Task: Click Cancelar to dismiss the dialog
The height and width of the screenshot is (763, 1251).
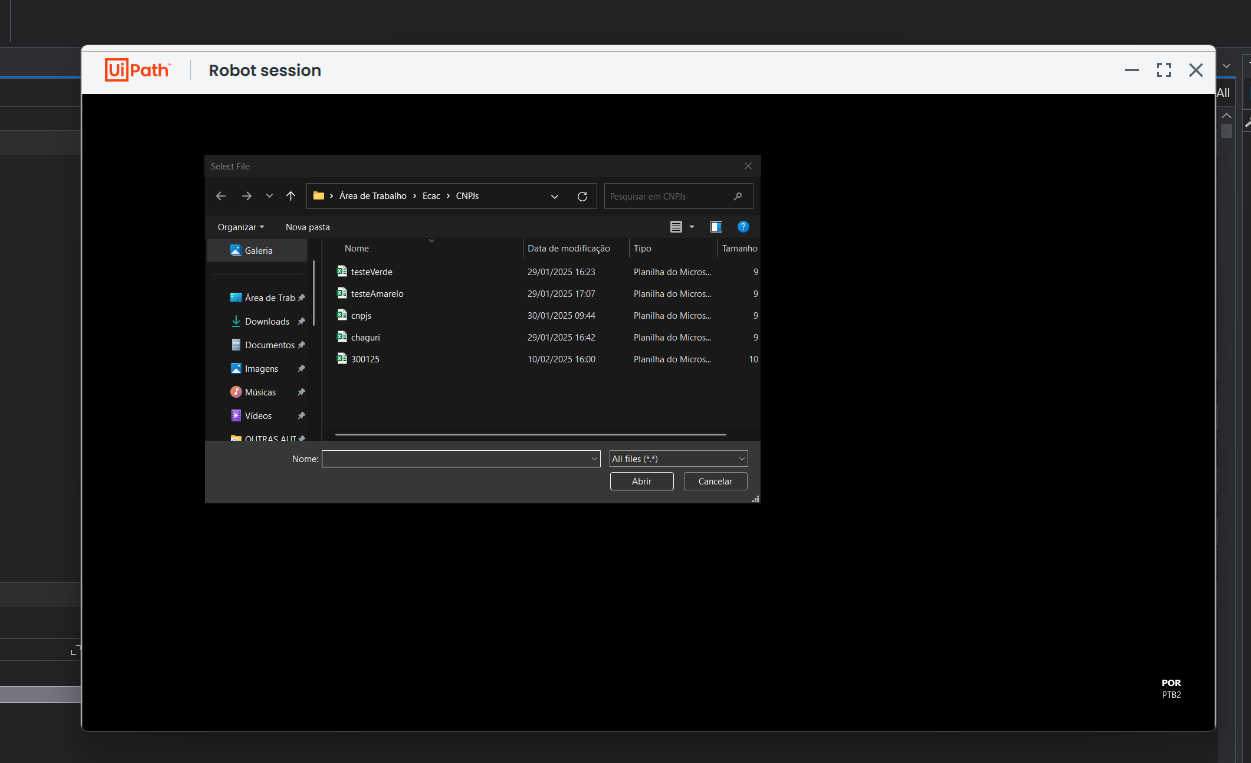Action: [715, 481]
